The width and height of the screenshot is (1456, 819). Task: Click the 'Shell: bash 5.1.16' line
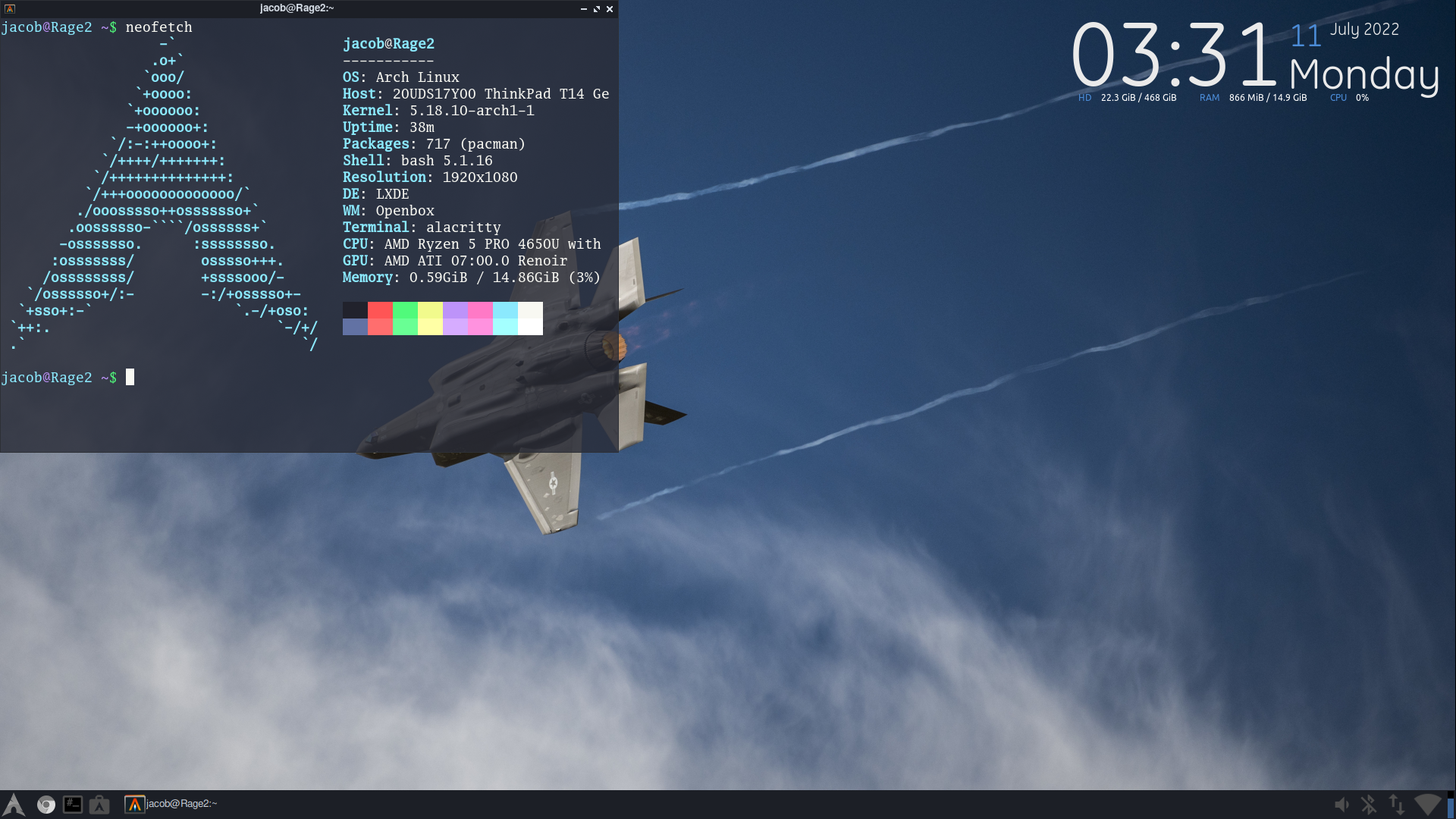[x=418, y=161]
